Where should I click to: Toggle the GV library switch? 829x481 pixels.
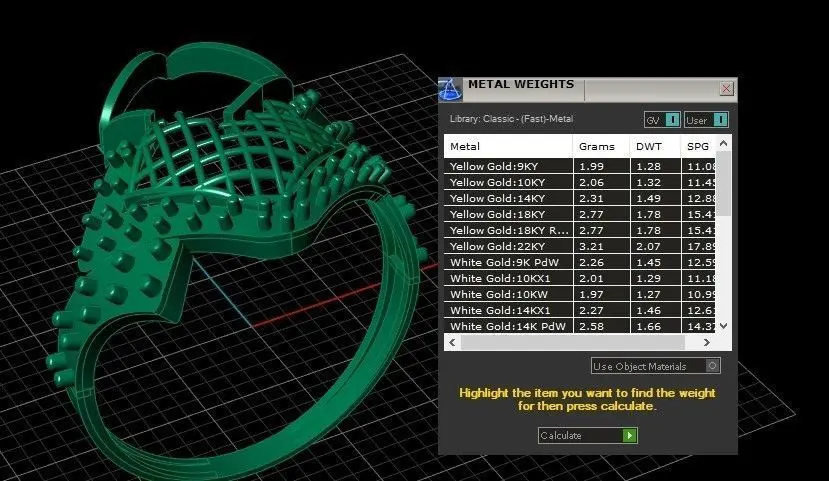[662, 120]
